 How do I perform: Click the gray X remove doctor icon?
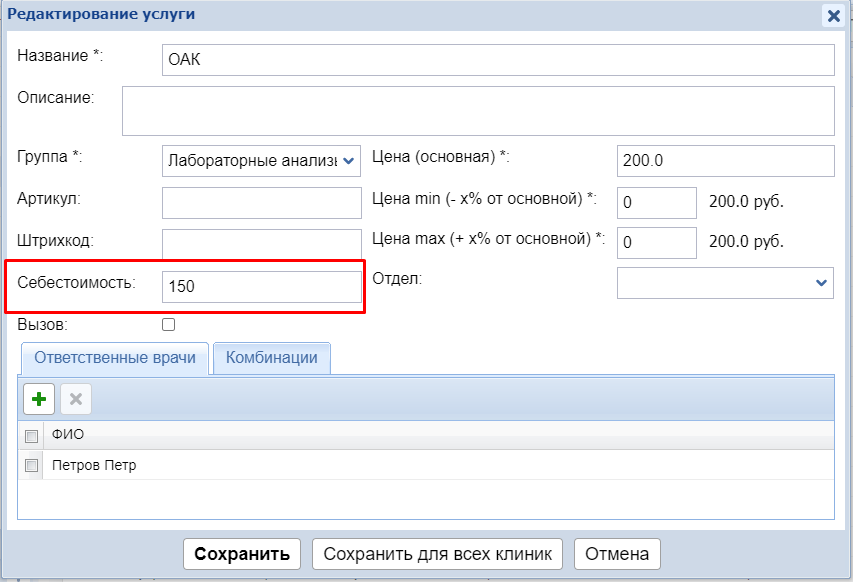pyautogui.click(x=75, y=400)
